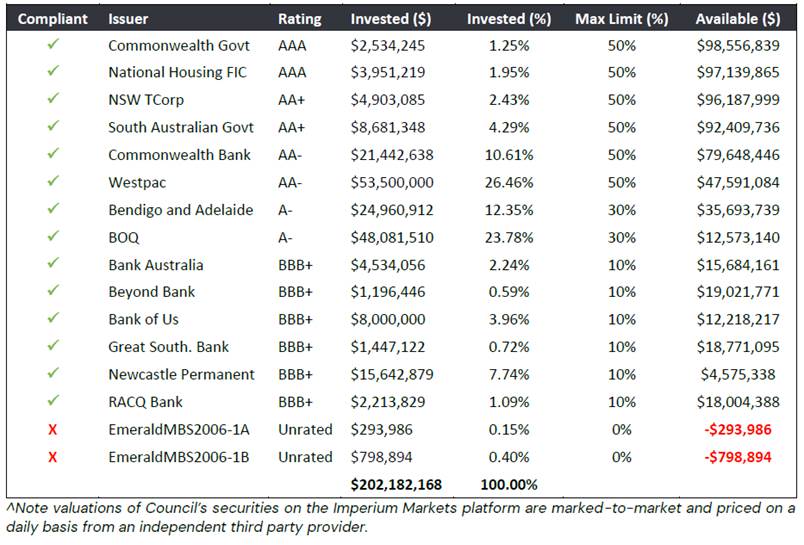Click the negative -$293,986 available amount
This screenshot has width=804, height=545.
click(x=737, y=430)
